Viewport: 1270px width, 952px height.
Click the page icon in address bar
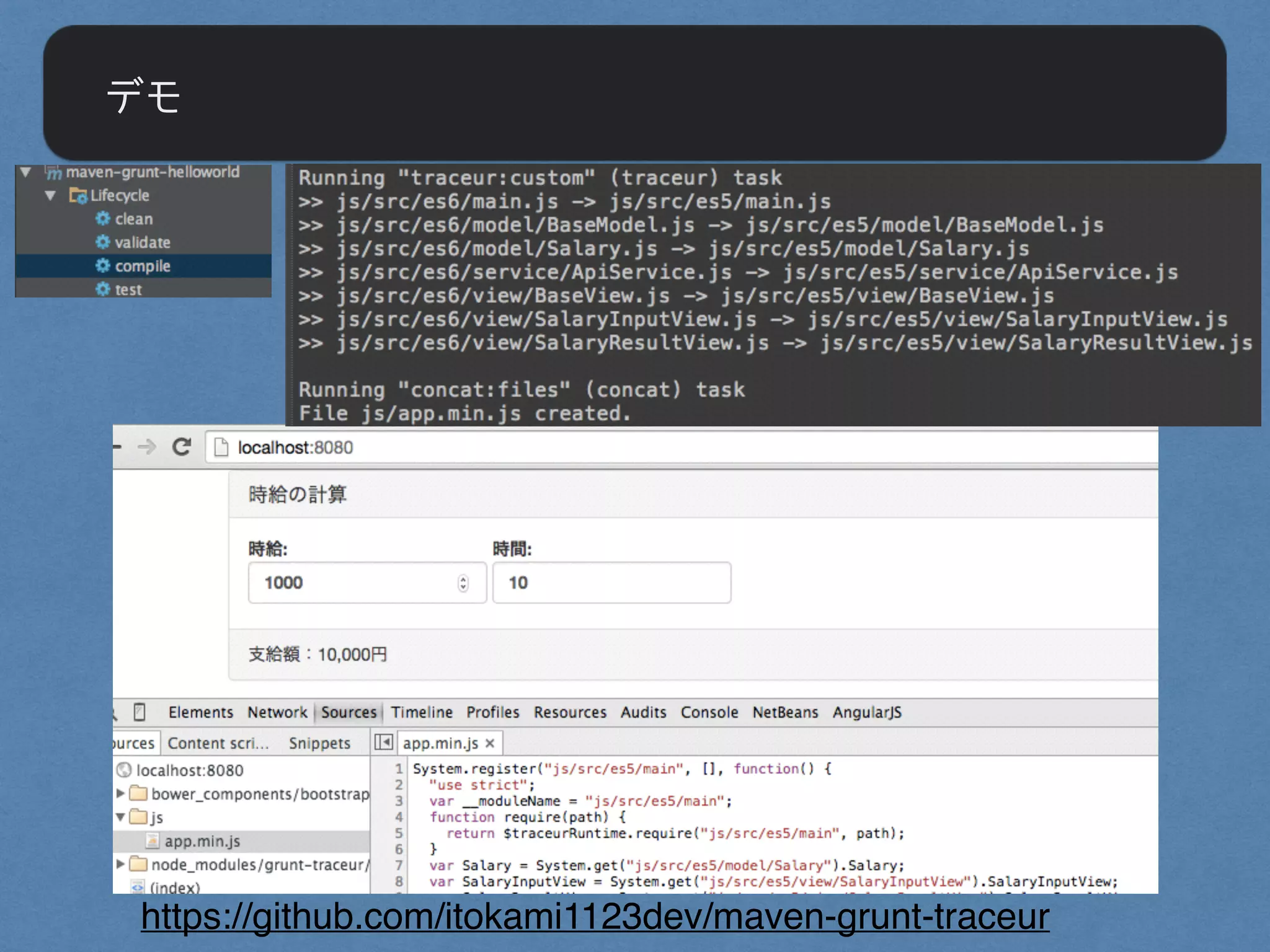[x=221, y=447]
